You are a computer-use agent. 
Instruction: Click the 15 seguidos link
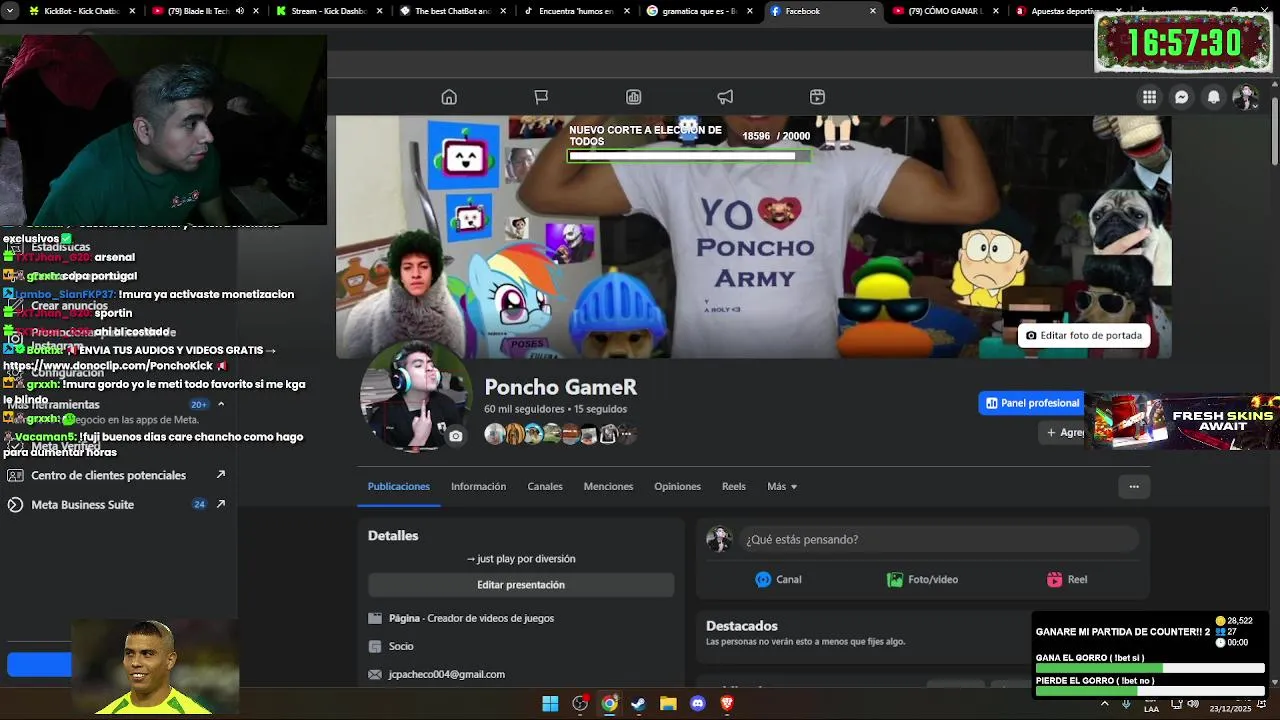tap(600, 409)
